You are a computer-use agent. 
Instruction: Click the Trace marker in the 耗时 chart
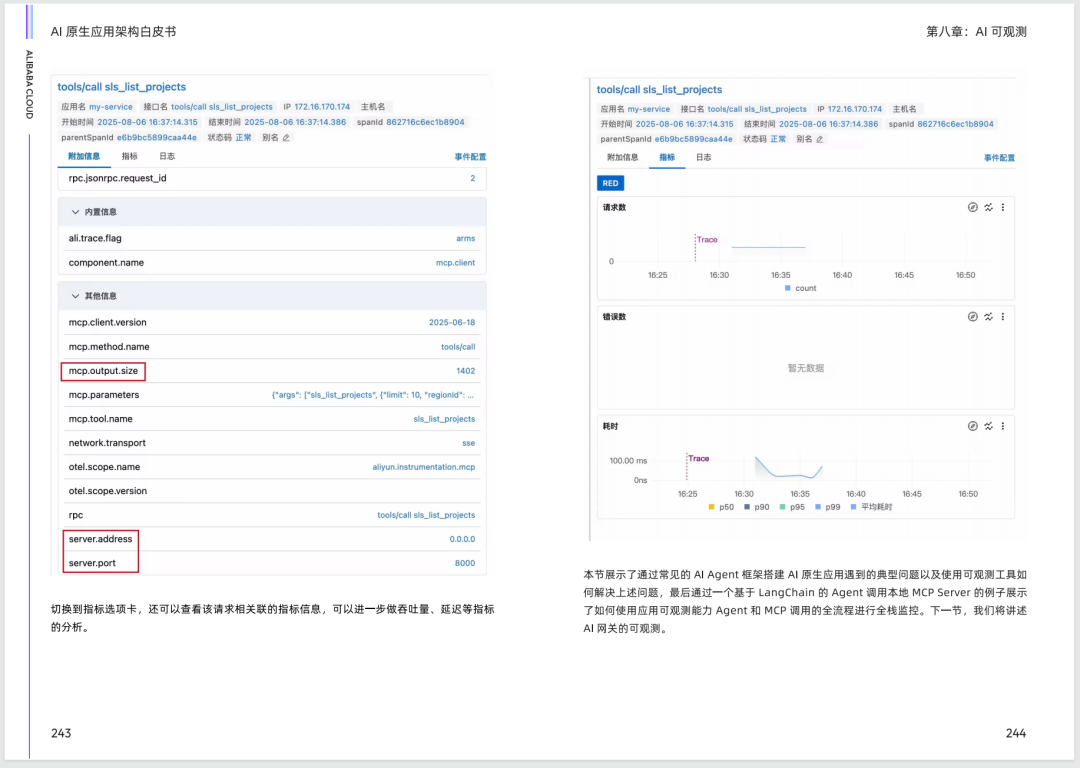[698, 458]
